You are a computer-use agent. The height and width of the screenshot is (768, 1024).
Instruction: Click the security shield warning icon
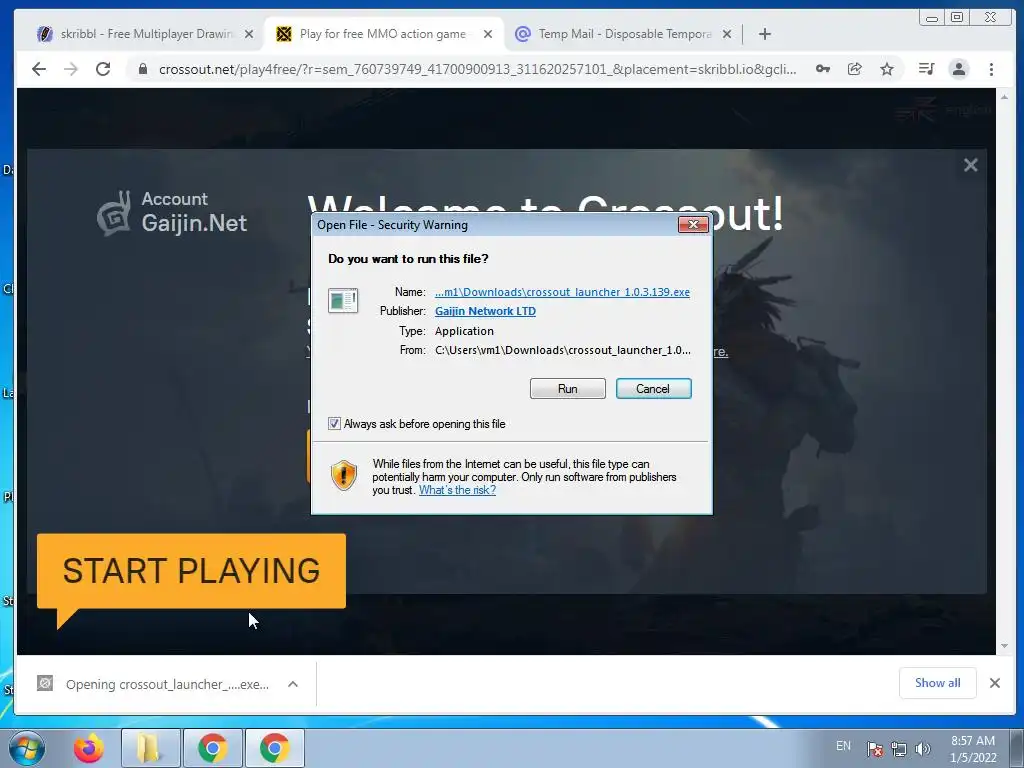pyautogui.click(x=344, y=475)
